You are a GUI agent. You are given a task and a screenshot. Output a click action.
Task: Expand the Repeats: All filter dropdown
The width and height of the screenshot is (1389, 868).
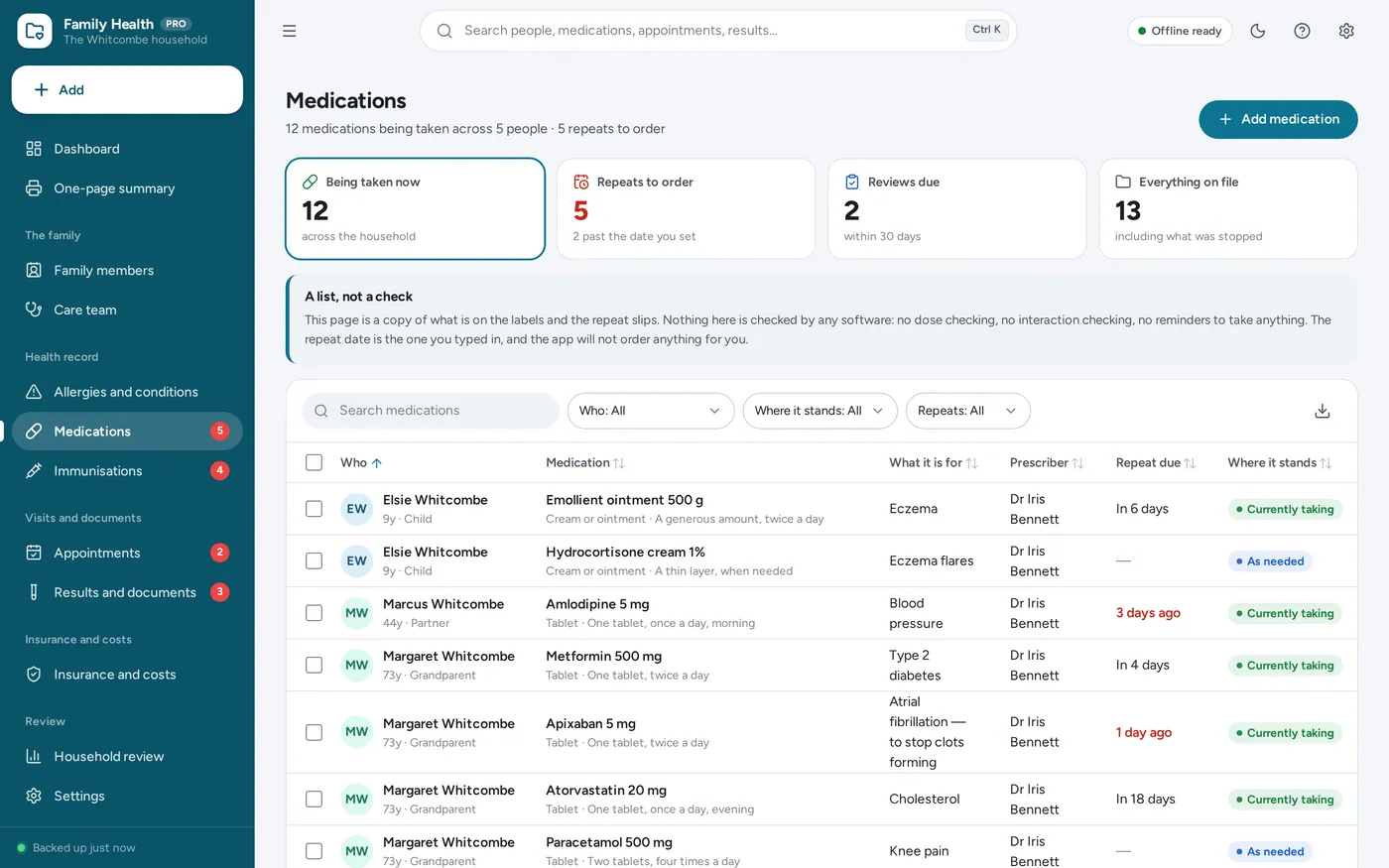coord(967,411)
